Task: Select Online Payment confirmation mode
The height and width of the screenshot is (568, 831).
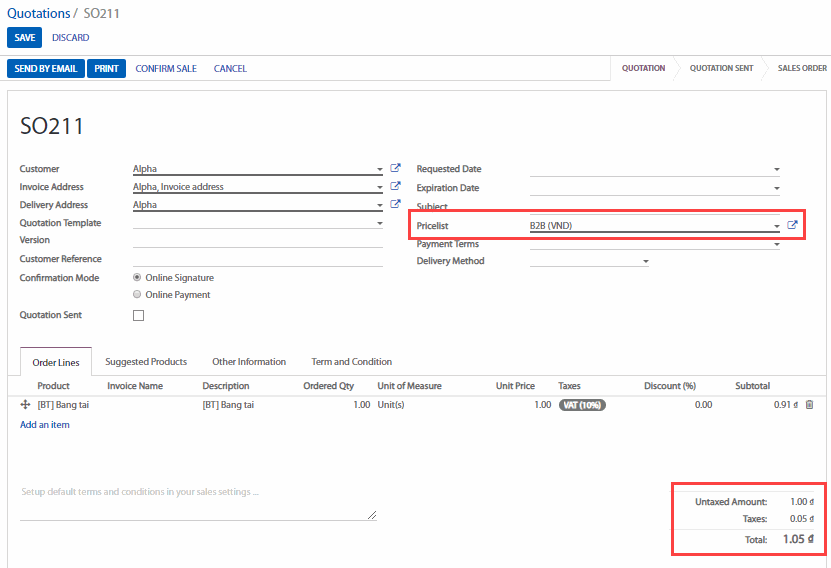Action: pos(137,295)
